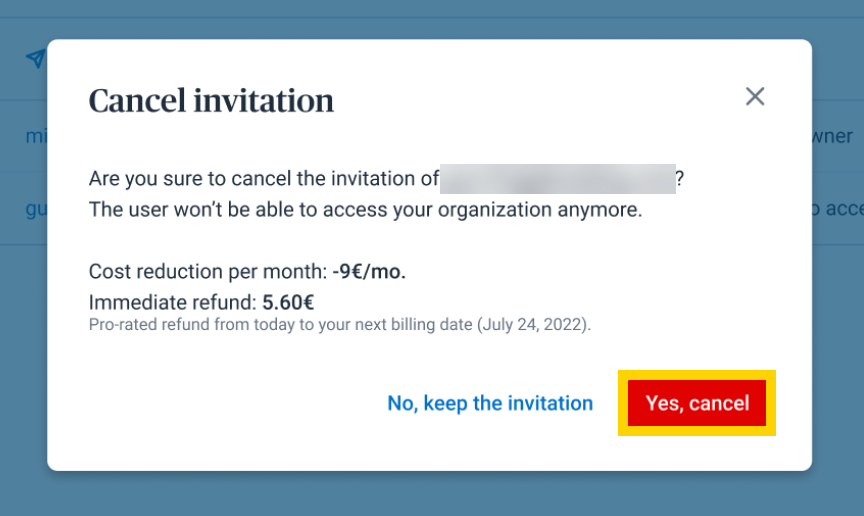Click the red Yes, cancel button
Image resolution: width=864 pixels, height=516 pixels.
(697, 403)
